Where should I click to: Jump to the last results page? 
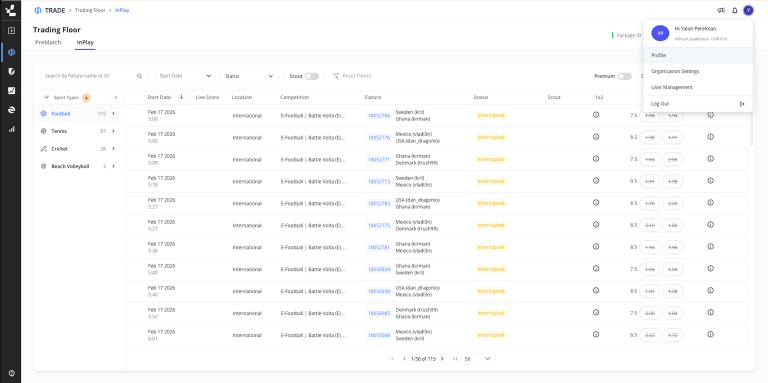(455, 359)
